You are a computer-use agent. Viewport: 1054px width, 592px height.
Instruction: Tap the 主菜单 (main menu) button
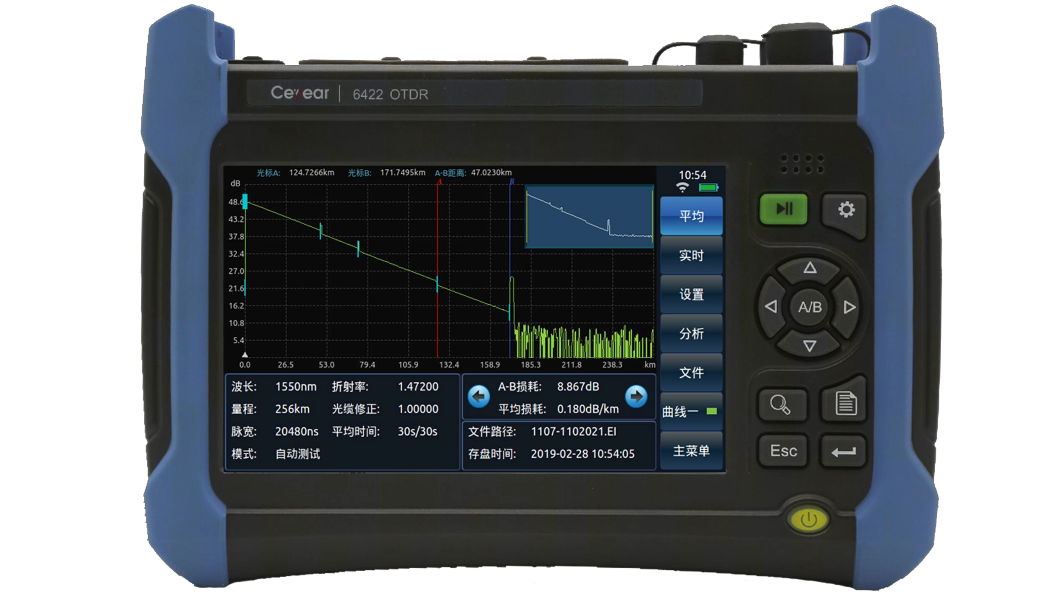(x=691, y=451)
